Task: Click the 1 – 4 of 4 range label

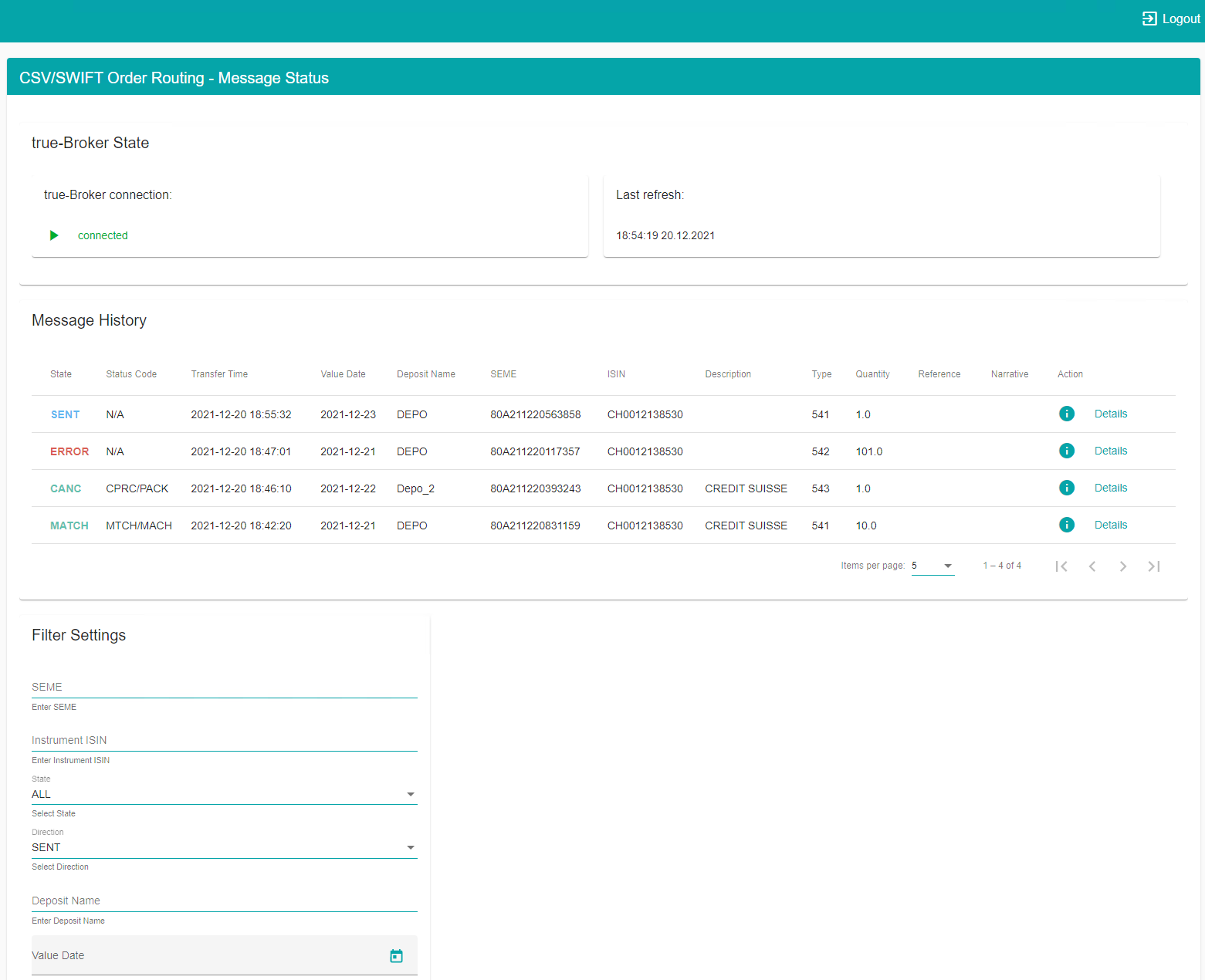Action: (1002, 566)
